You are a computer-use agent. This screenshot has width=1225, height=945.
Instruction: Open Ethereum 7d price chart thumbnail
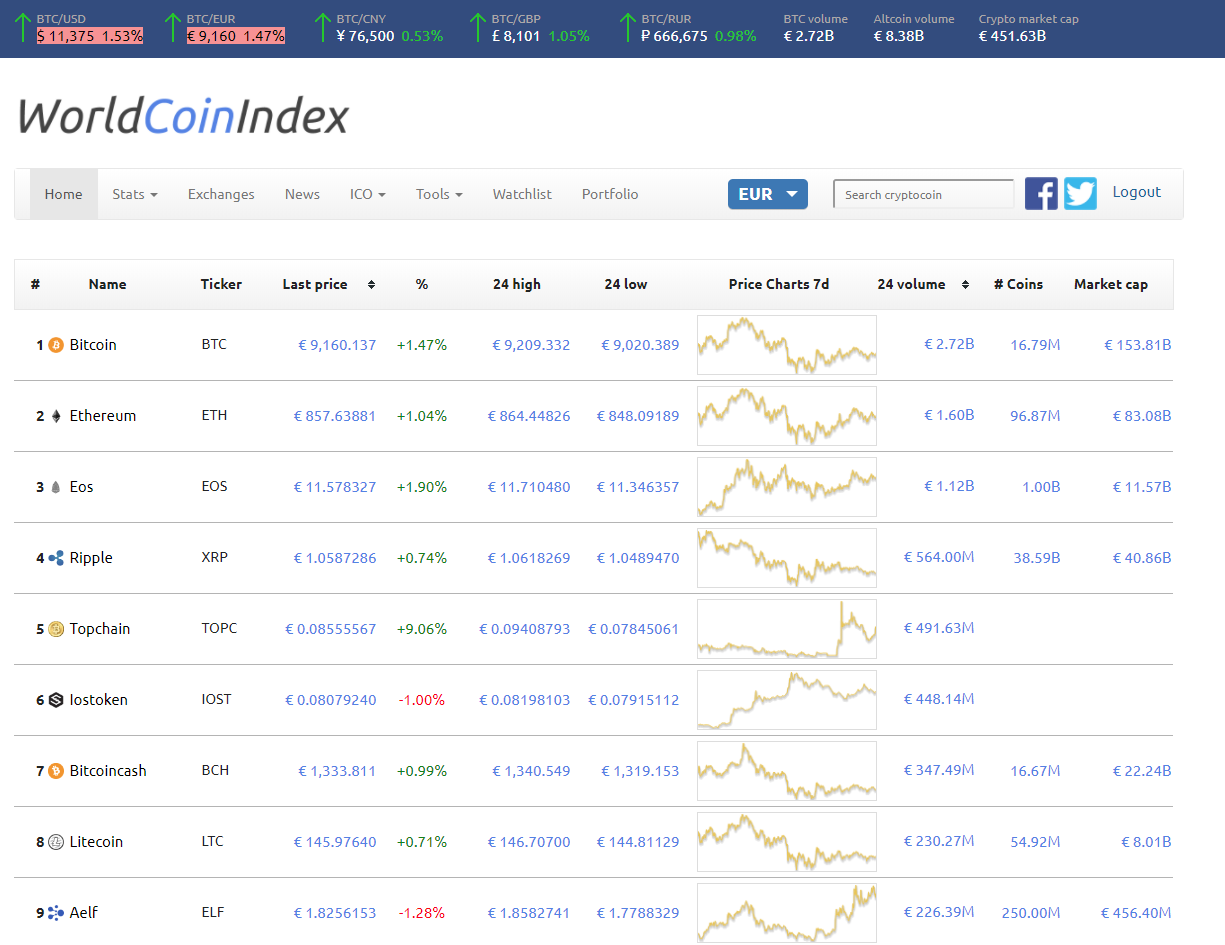click(787, 416)
